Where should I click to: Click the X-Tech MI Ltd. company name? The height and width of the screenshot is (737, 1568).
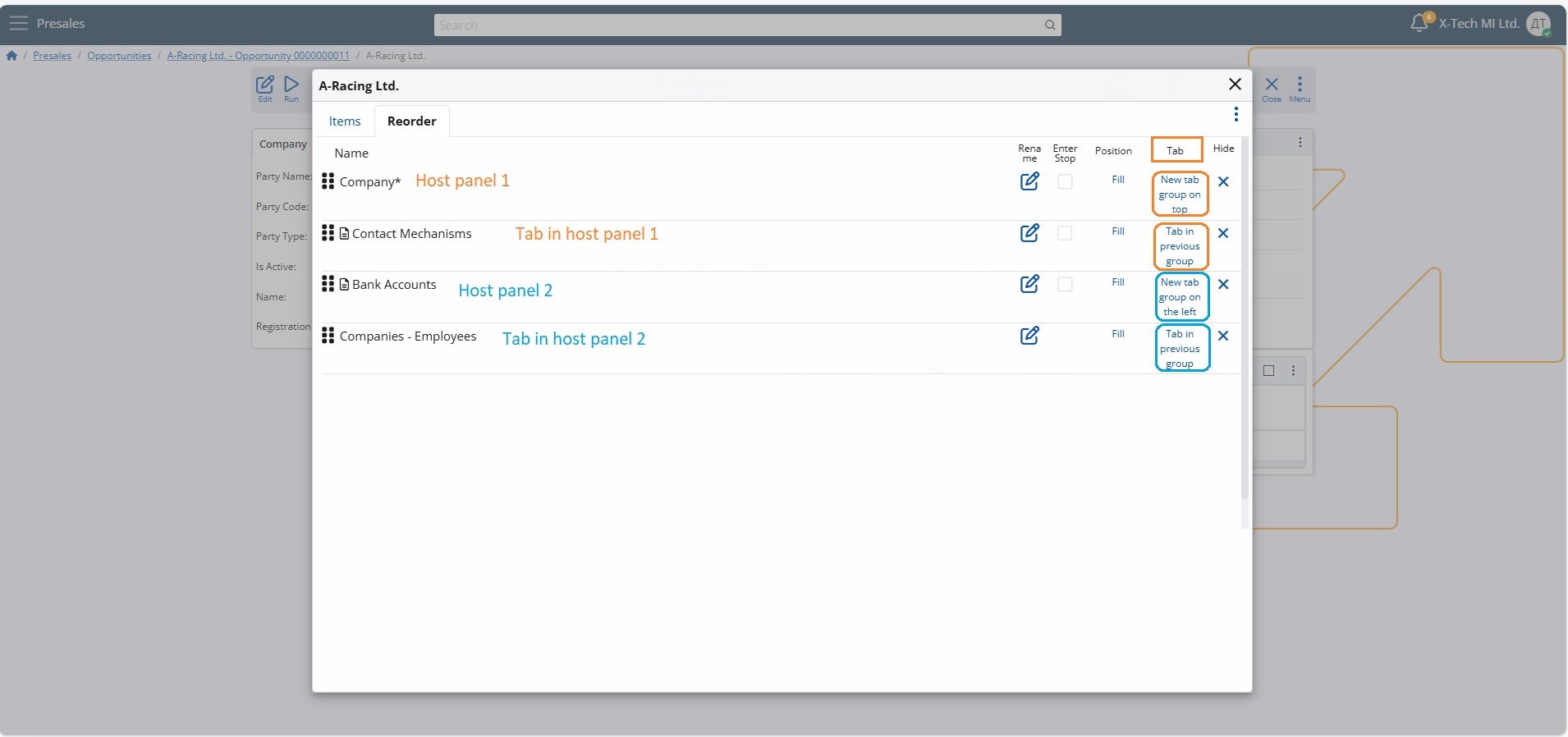click(1479, 24)
